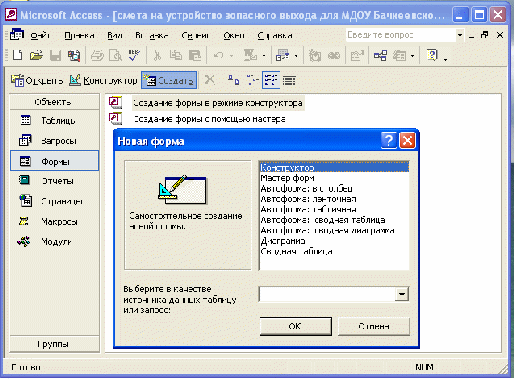Click the Группы bar

click(x=55, y=344)
